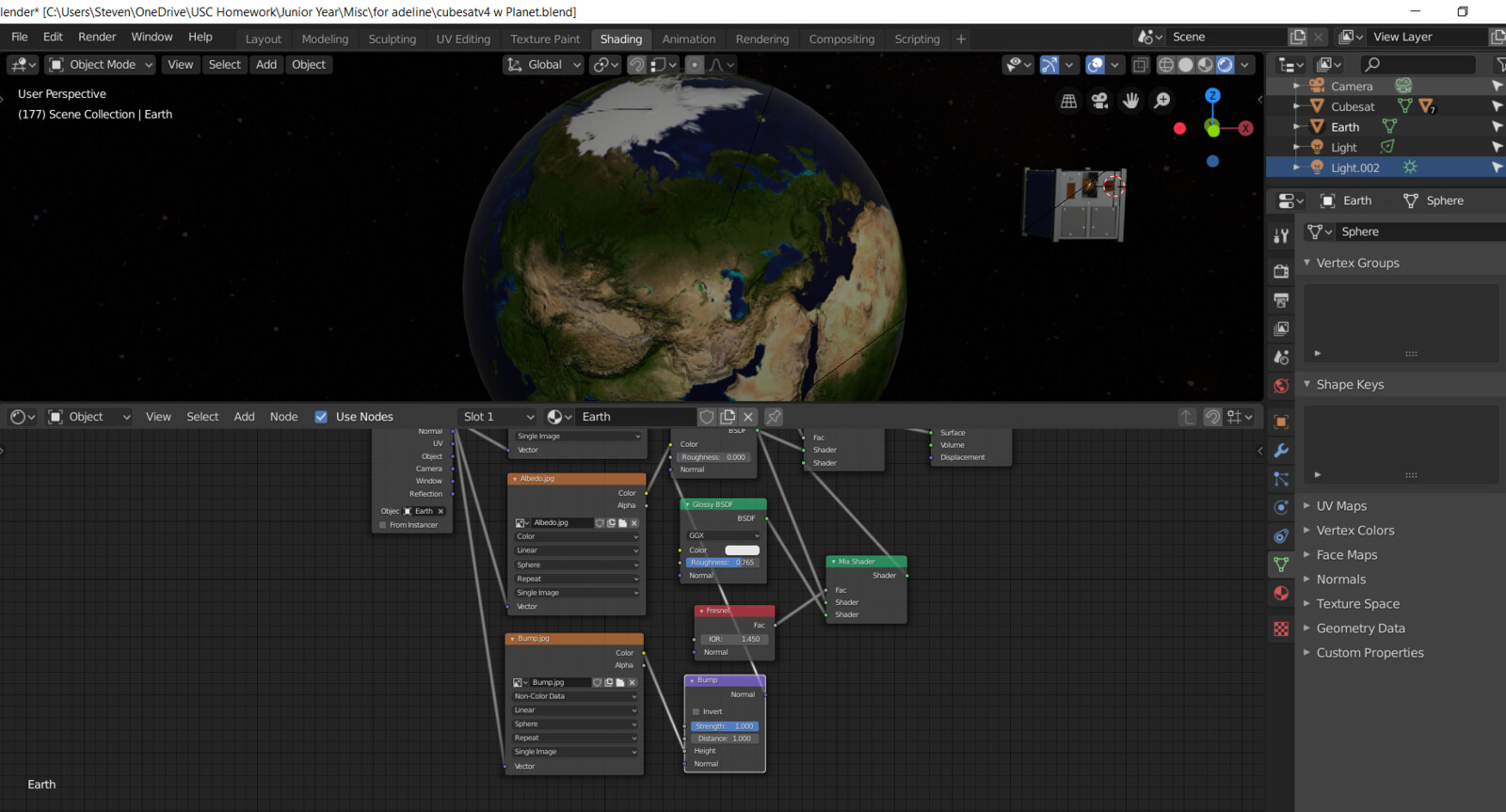Expand the Geometry Data panel
The image size is (1506, 812).
[x=1360, y=628]
